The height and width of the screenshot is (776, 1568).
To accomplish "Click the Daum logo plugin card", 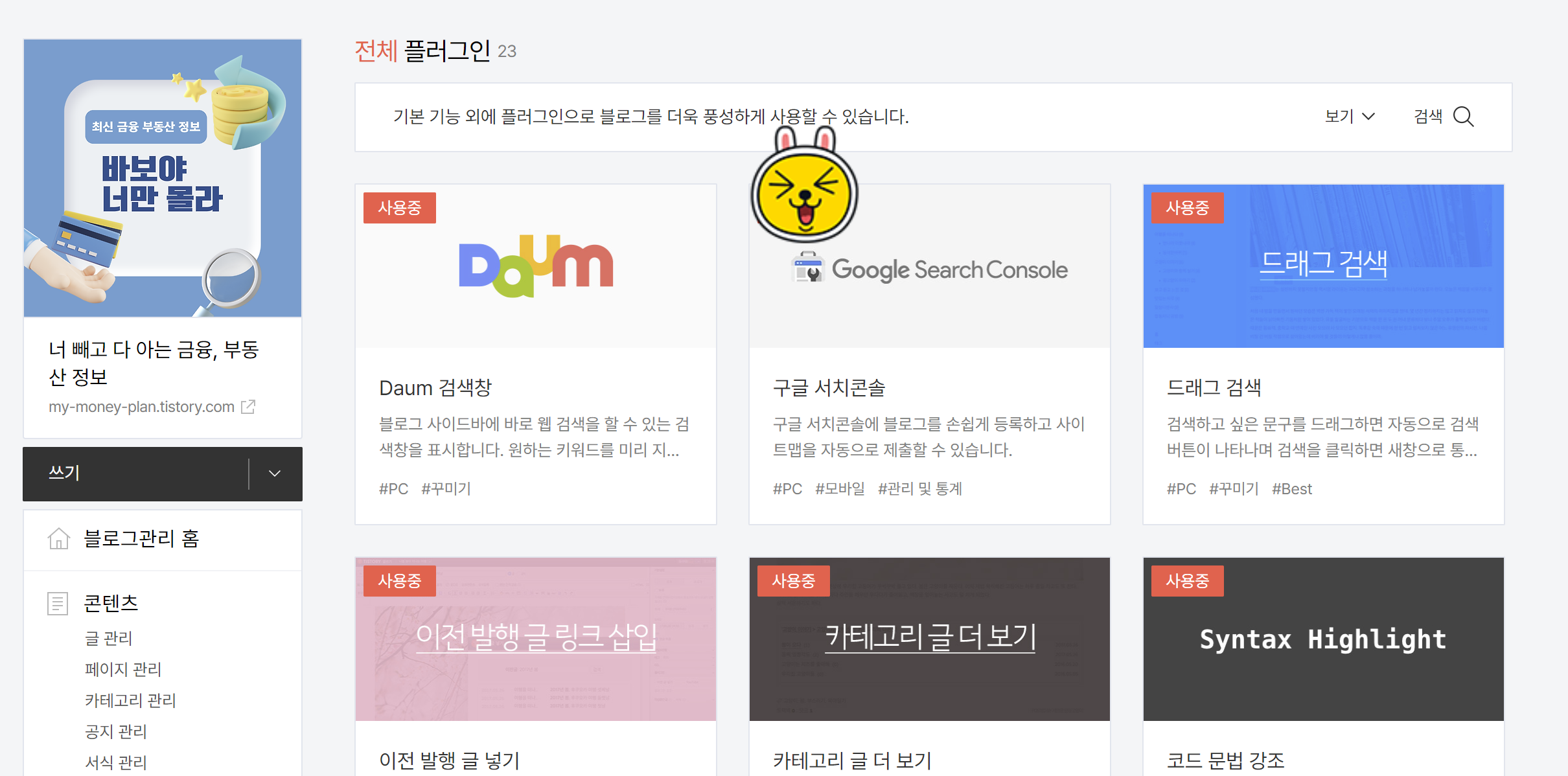I will click(x=535, y=267).
